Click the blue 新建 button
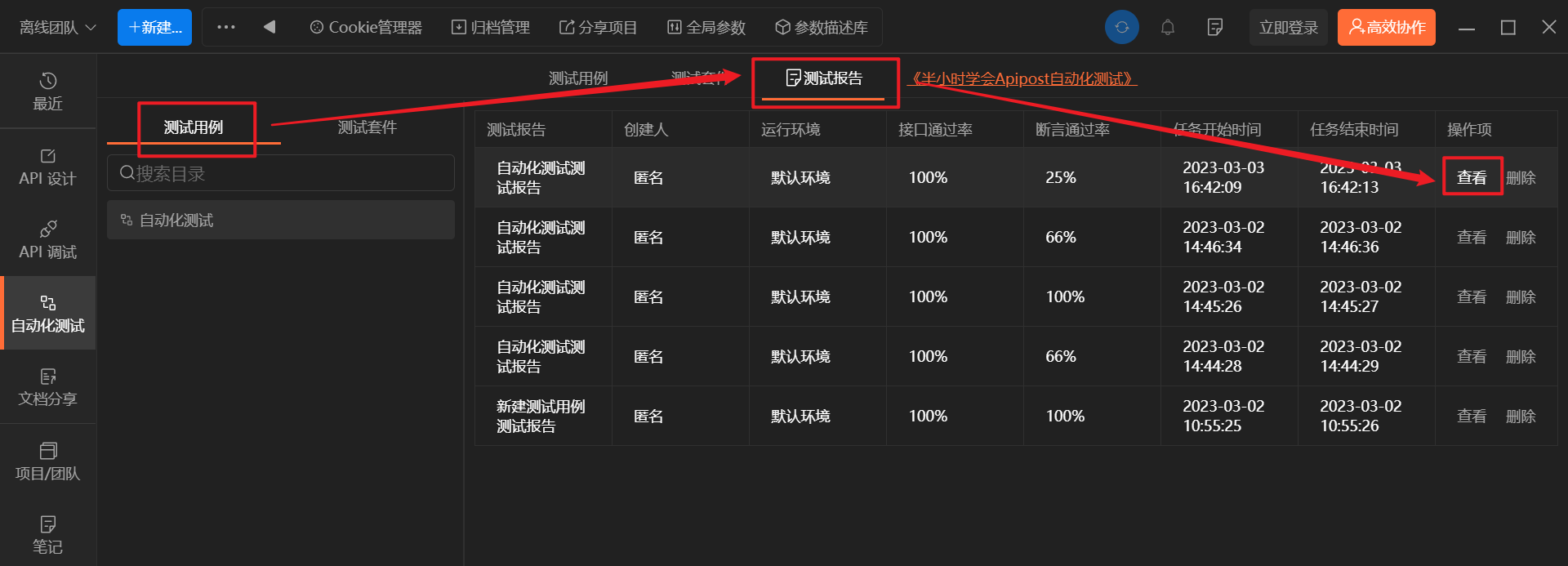The image size is (1568, 566). (154, 28)
